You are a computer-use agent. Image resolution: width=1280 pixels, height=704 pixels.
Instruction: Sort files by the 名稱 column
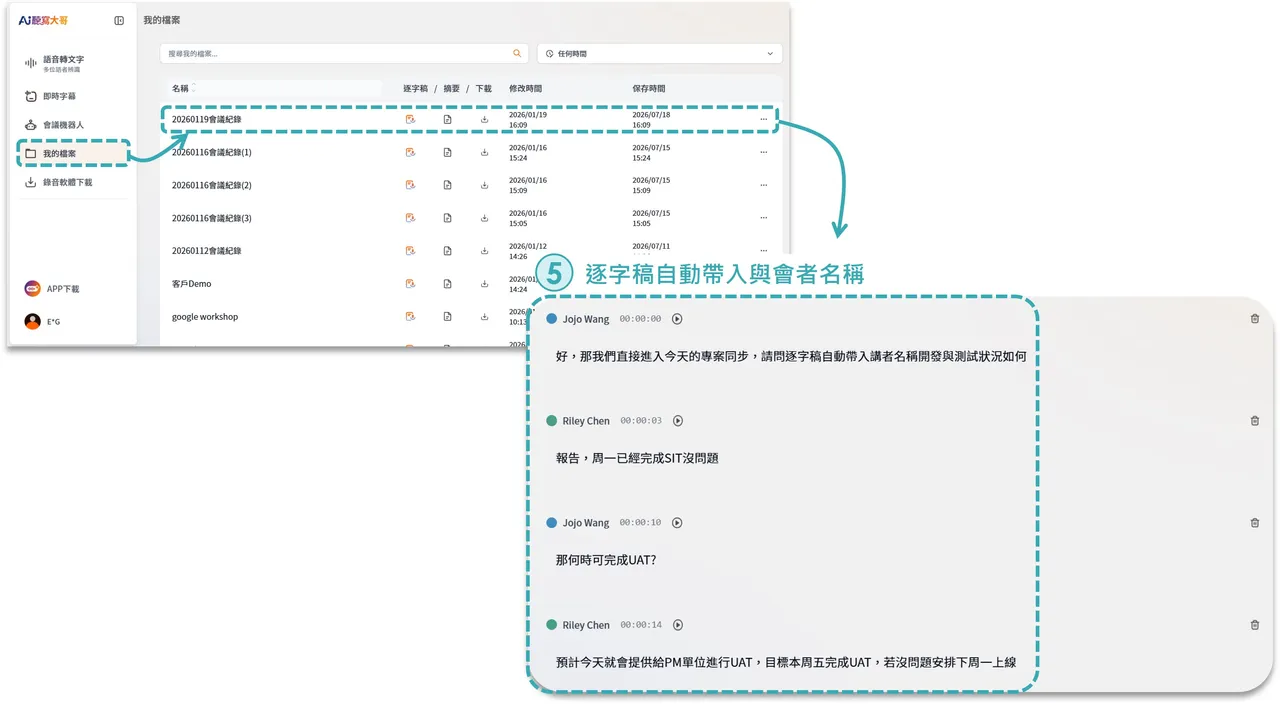(x=180, y=88)
